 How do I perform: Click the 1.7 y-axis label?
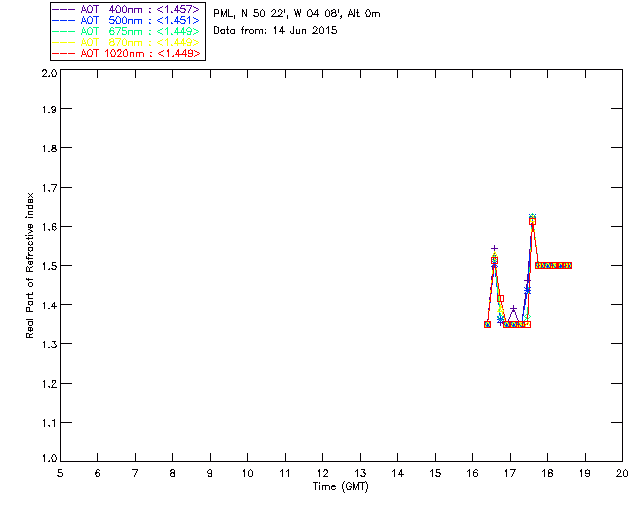tap(49, 188)
